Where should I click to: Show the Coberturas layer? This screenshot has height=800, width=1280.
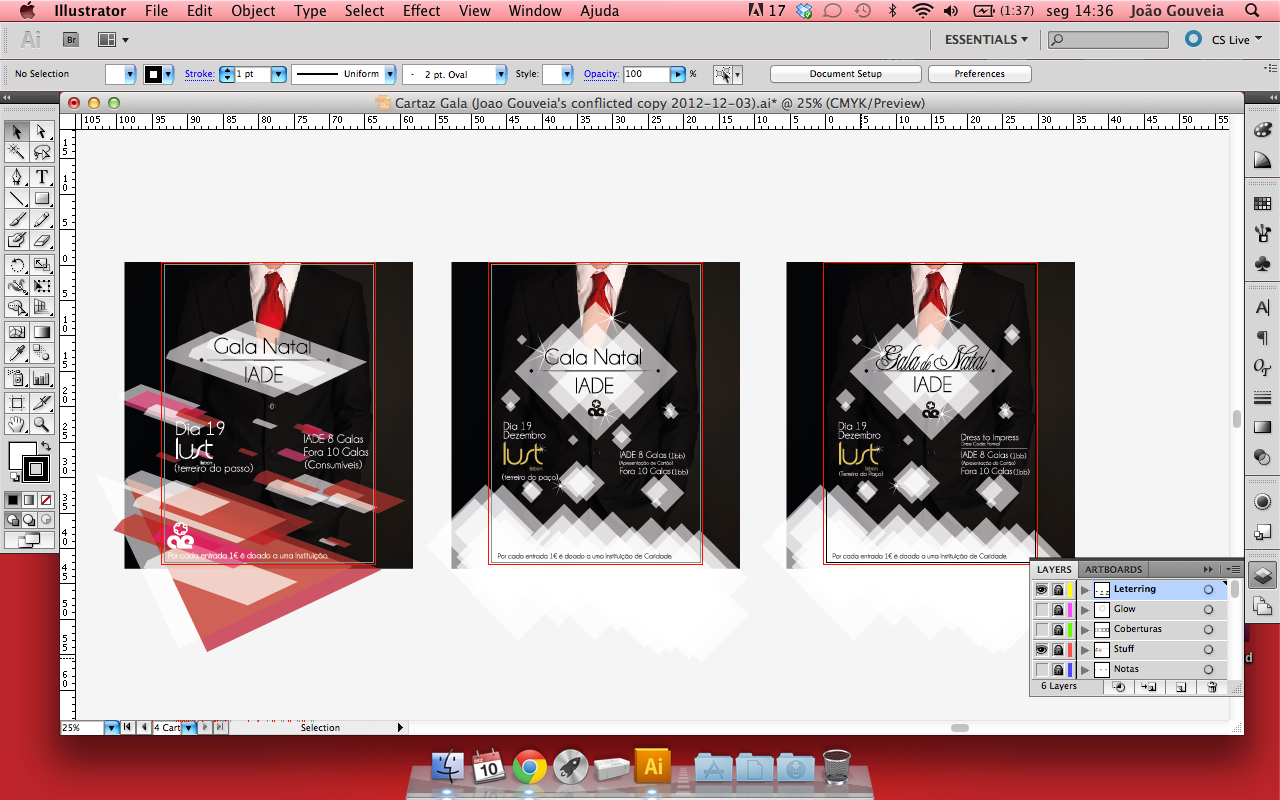[x=1042, y=630]
